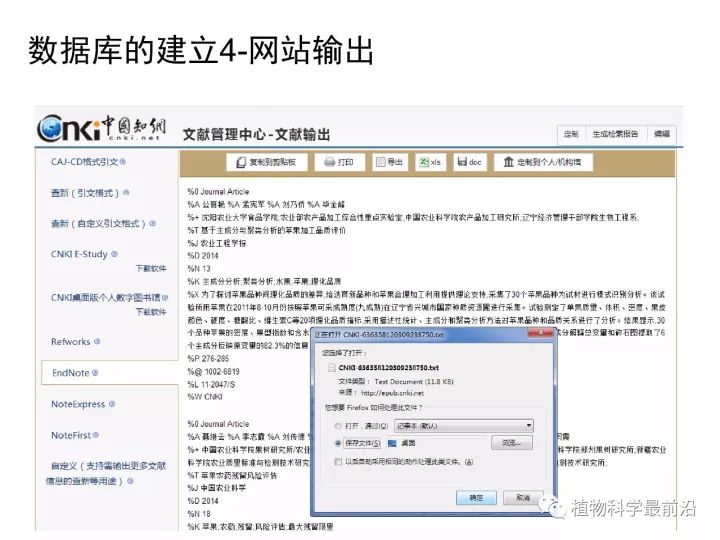Click the source URL http://epub.cnki.net

[392, 393]
